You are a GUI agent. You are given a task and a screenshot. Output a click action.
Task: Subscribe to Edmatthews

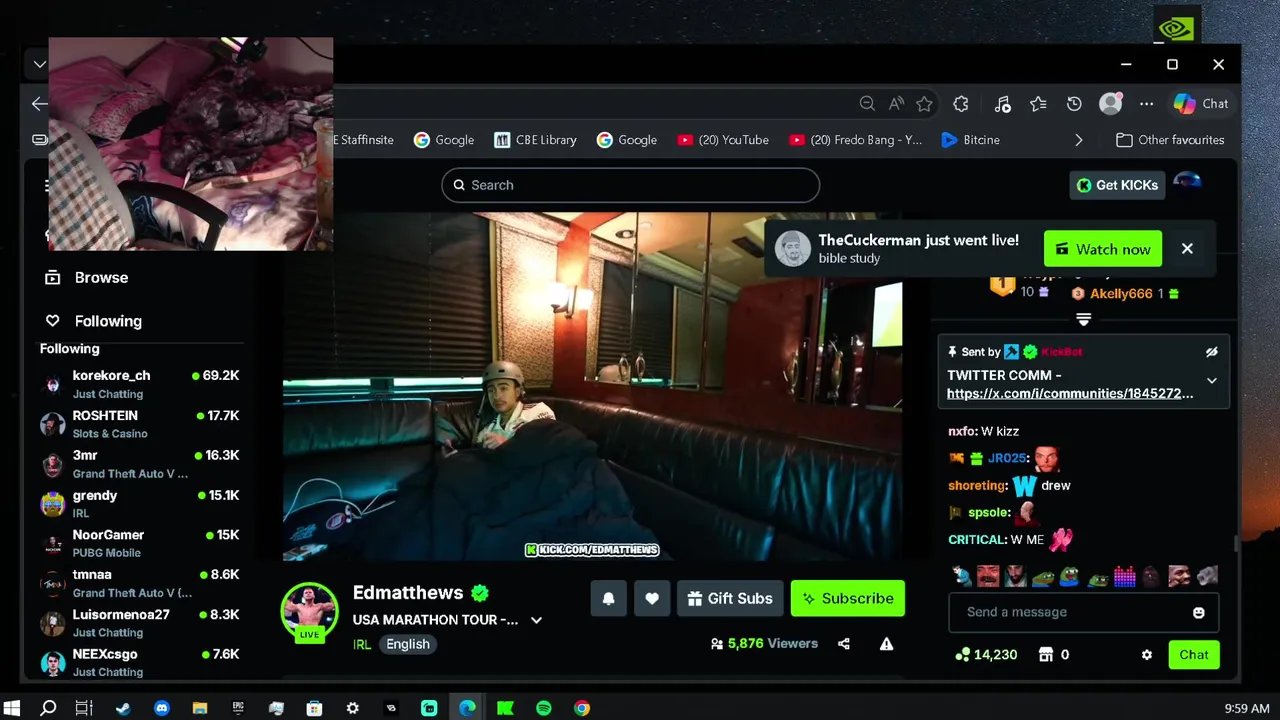click(848, 598)
